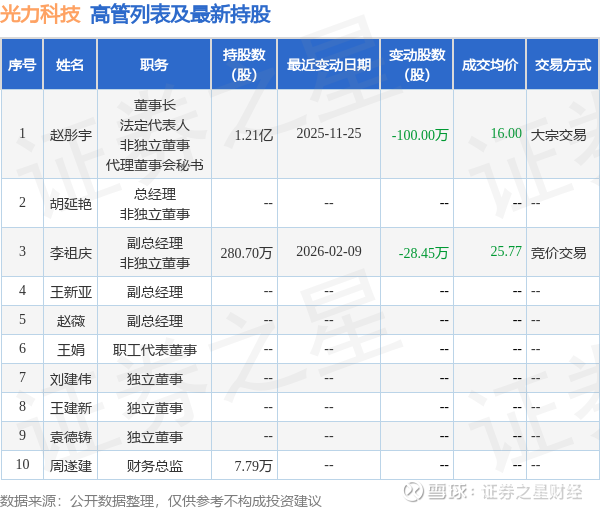Select the 成交均价 column header

tap(489, 65)
